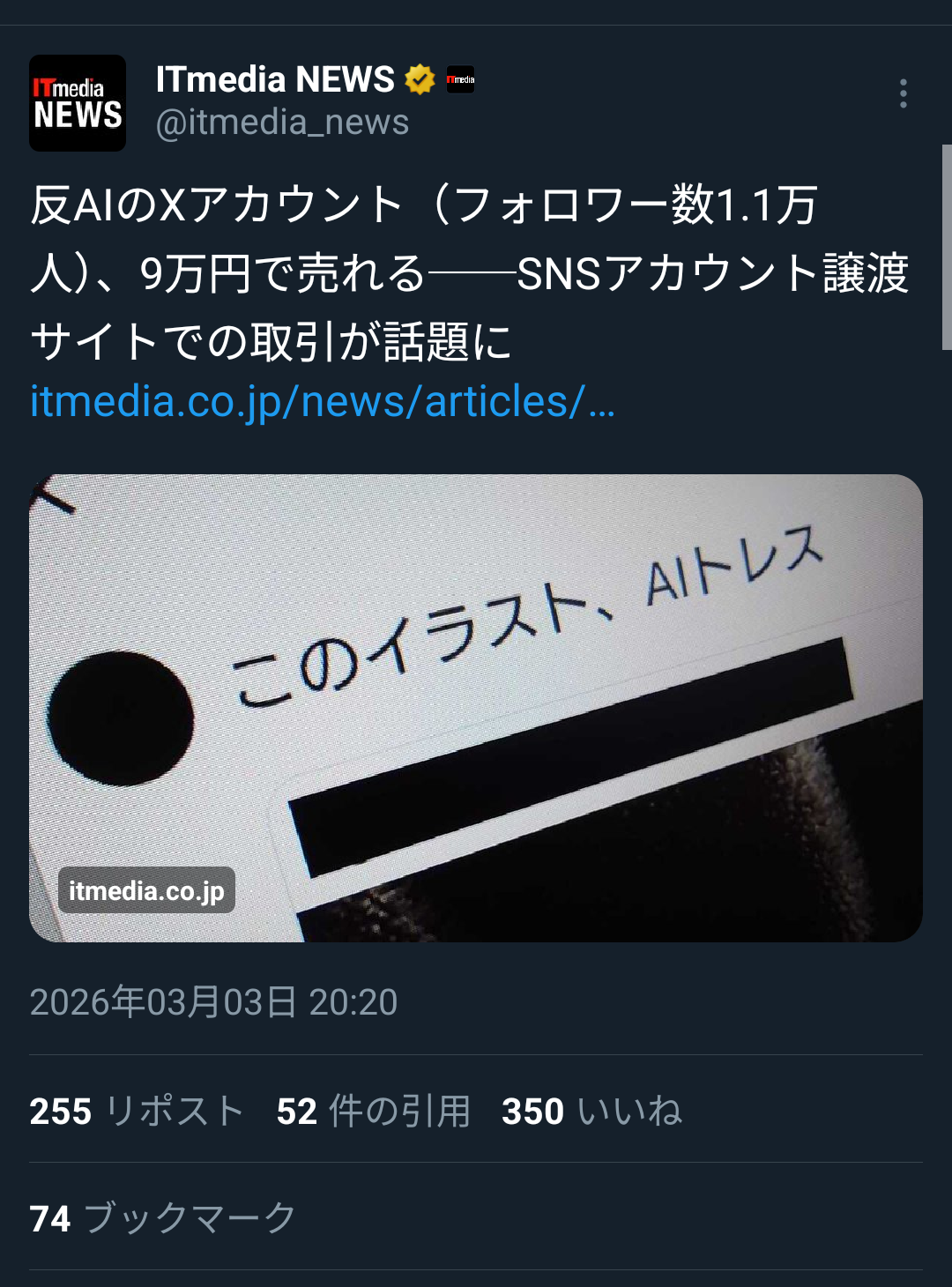View the 350 いいね list
Screen dimensions: 952x1287
[592, 1111]
